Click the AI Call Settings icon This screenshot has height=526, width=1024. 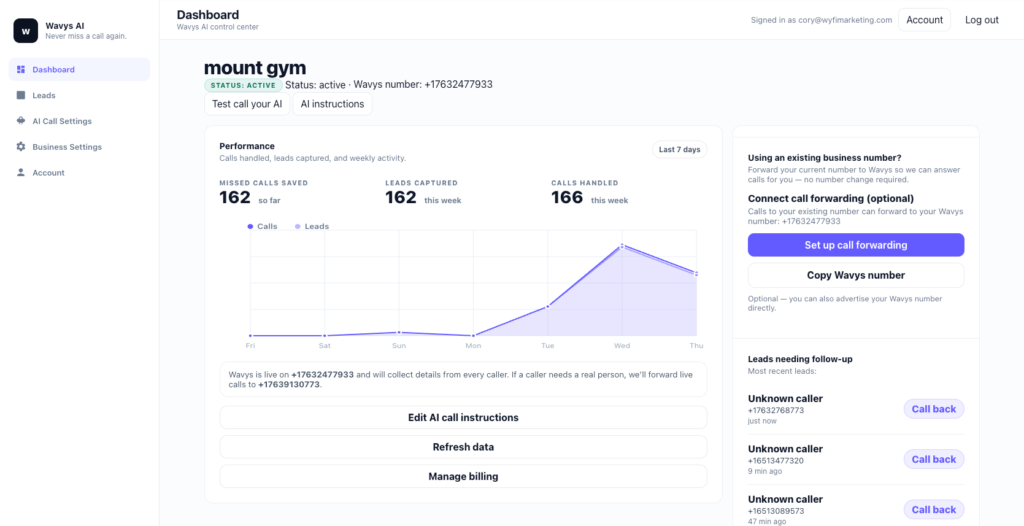click(21, 121)
